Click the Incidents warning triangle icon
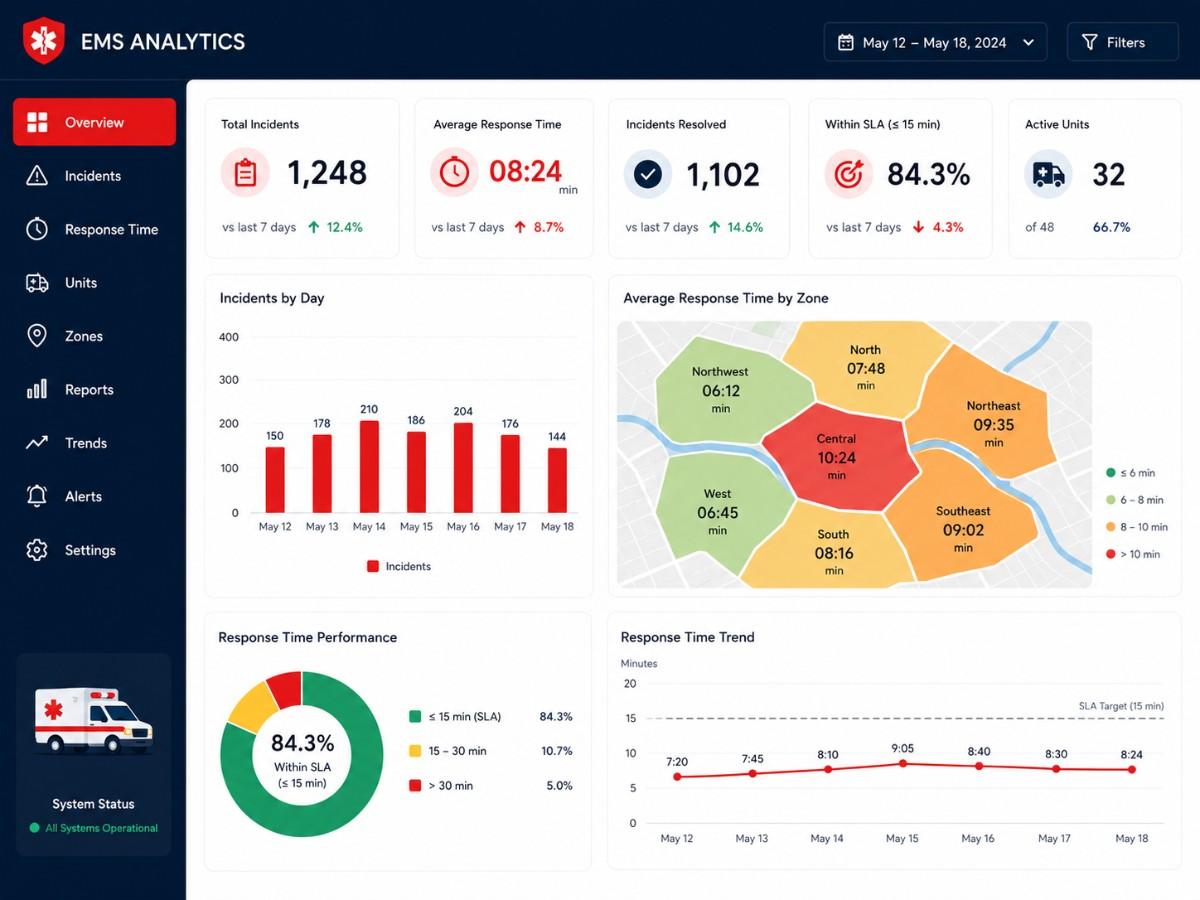Image resolution: width=1200 pixels, height=900 pixels. (37, 176)
